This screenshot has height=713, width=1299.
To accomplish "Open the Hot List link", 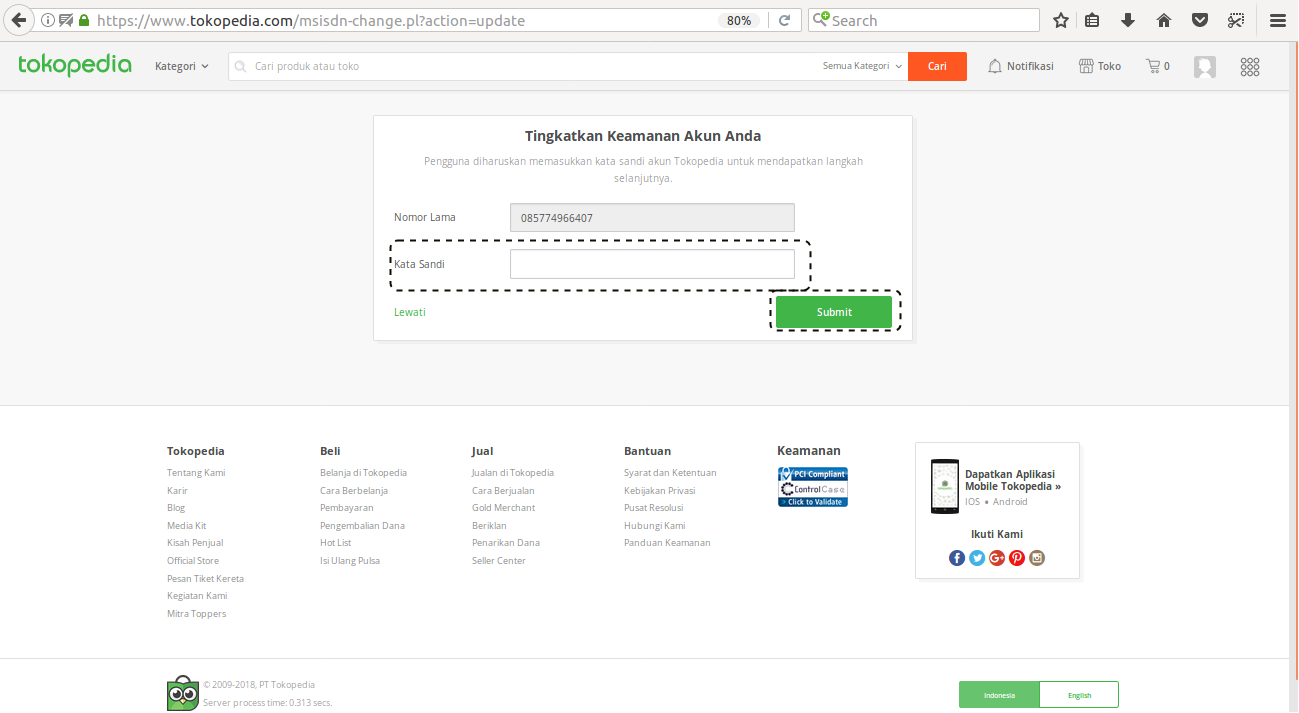I will [336, 543].
